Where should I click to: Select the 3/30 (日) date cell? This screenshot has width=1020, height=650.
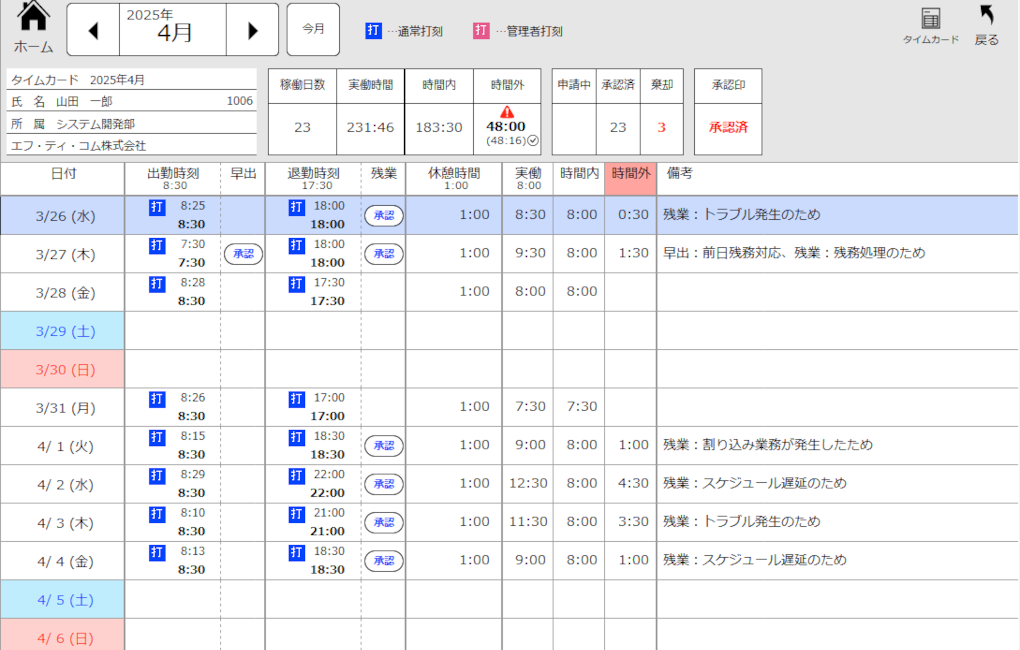[x=62, y=370]
